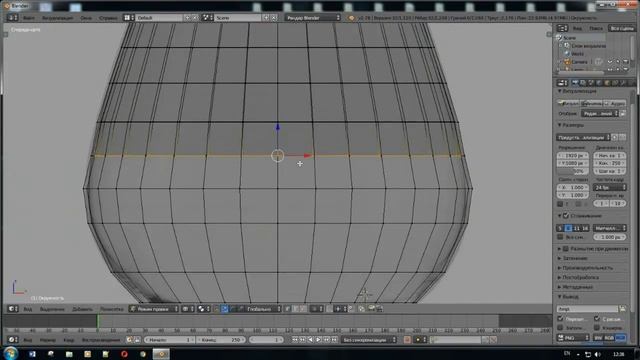Open the Выделение menu in 3D view header
Viewport: 640px width, 360px height.
pyautogui.click(x=52, y=309)
